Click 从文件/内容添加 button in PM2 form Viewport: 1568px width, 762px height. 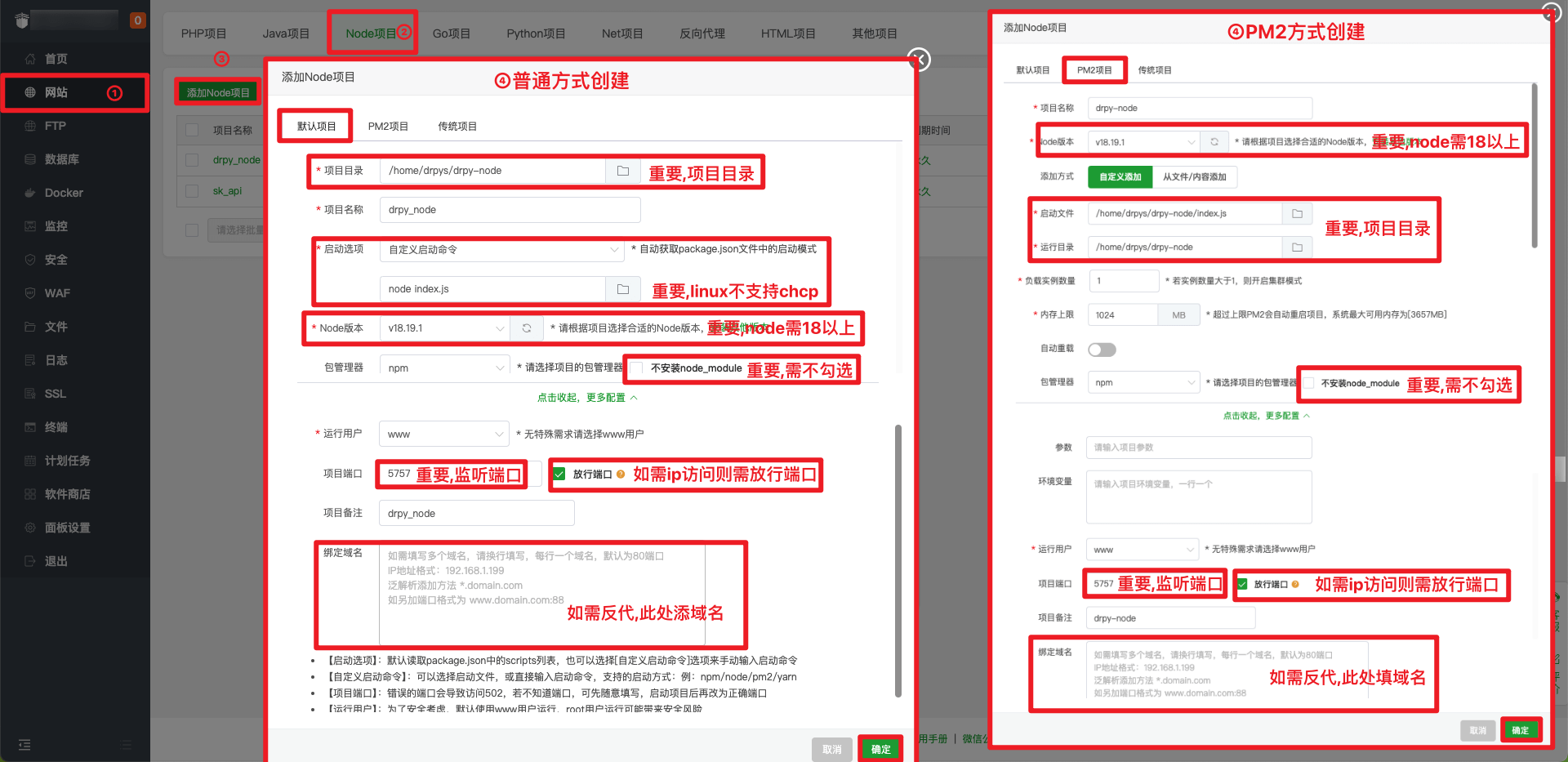pos(1194,177)
